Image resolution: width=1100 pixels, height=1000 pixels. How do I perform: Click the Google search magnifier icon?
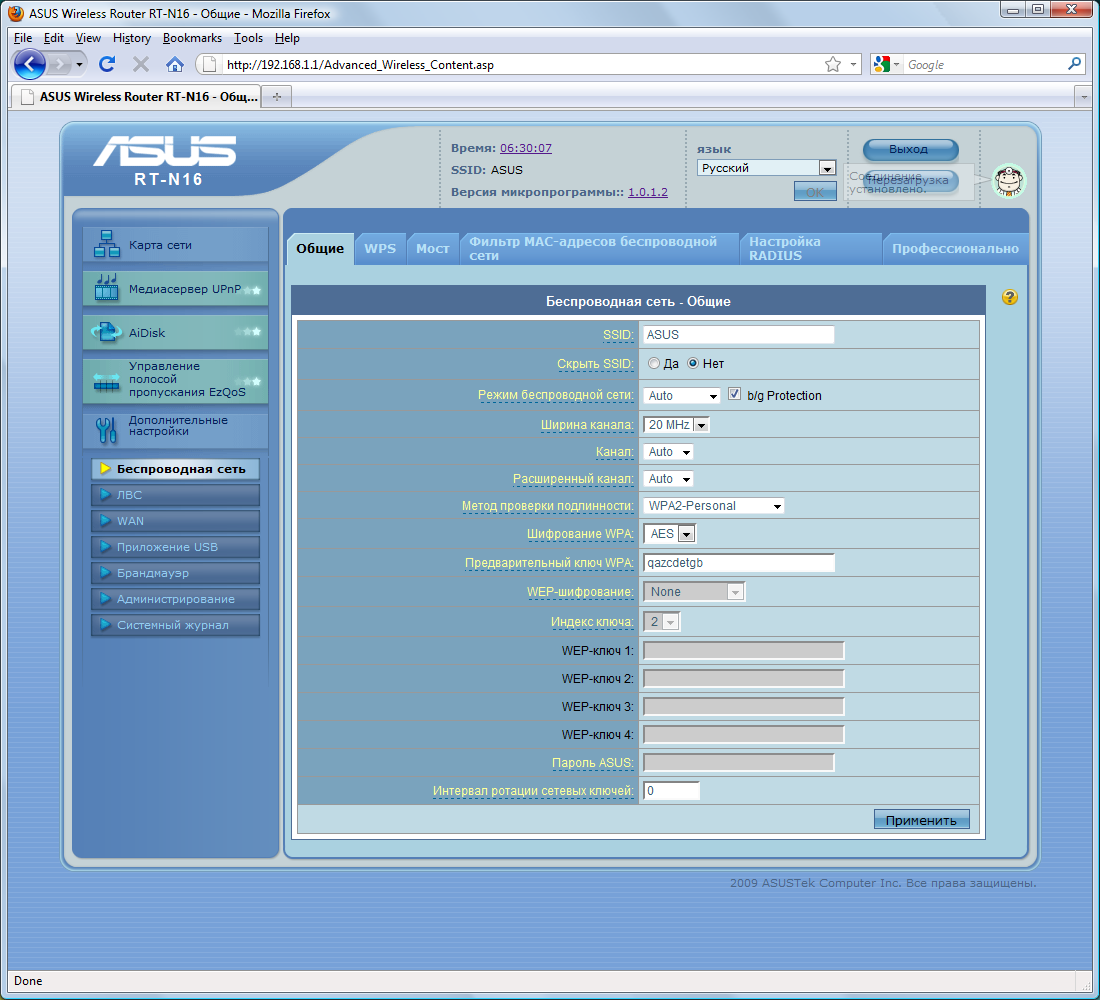point(1074,64)
